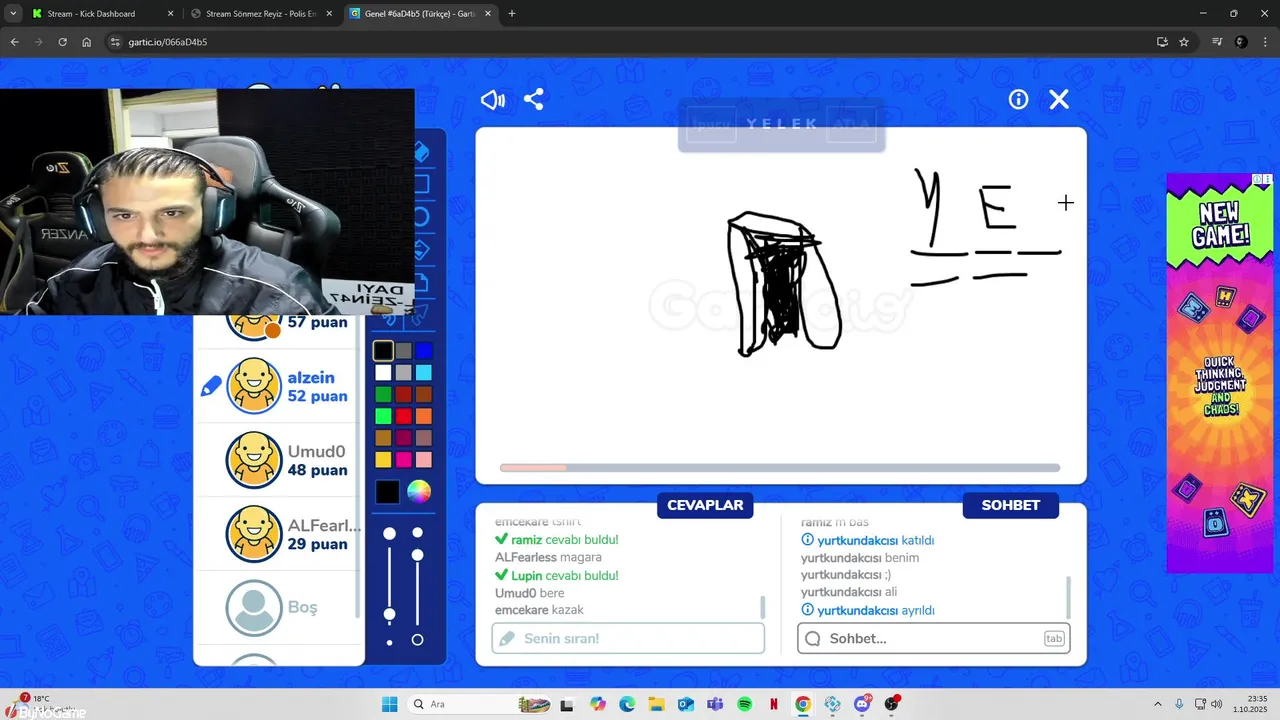Open the Chrome profile avatar
Viewport: 1280px width, 720px height.
pos(1241,42)
